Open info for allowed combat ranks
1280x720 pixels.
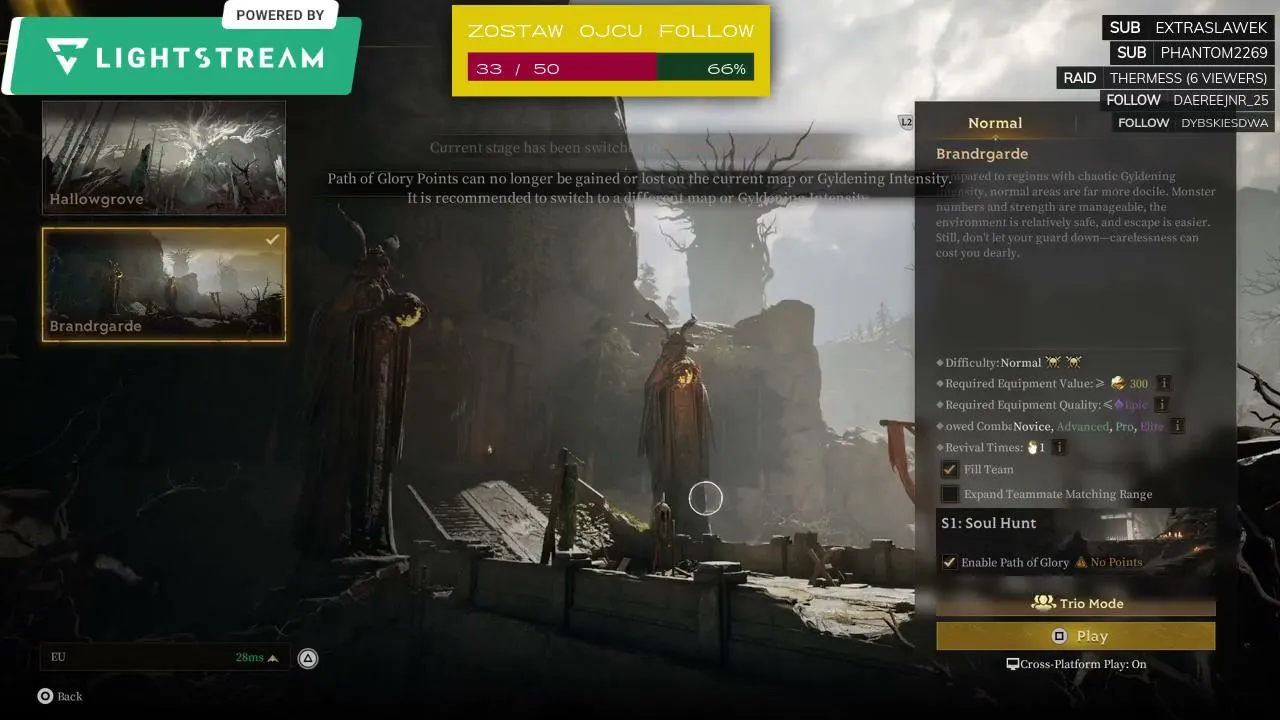[1177, 426]
